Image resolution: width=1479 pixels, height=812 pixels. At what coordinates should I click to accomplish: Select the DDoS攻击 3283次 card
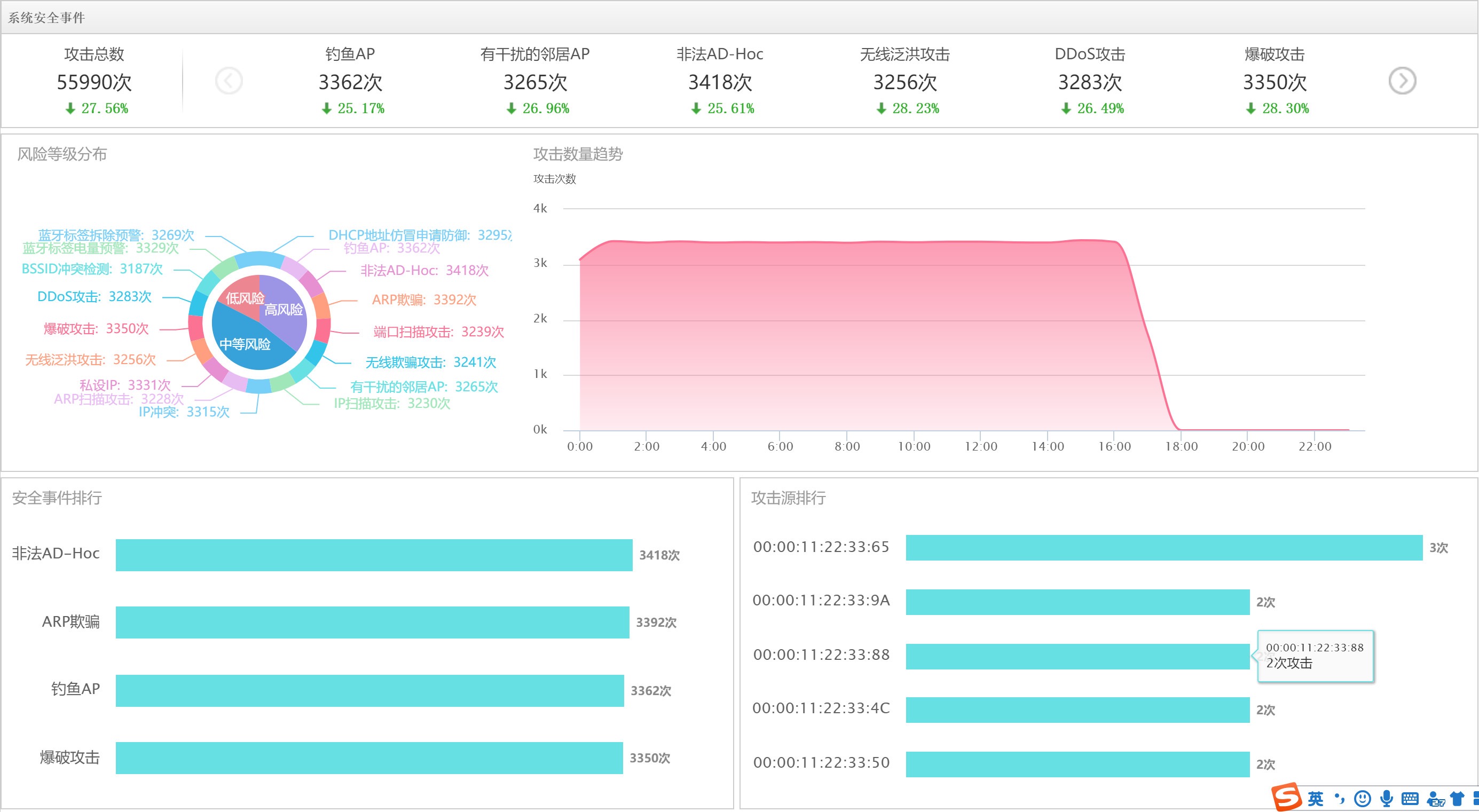1090,81
